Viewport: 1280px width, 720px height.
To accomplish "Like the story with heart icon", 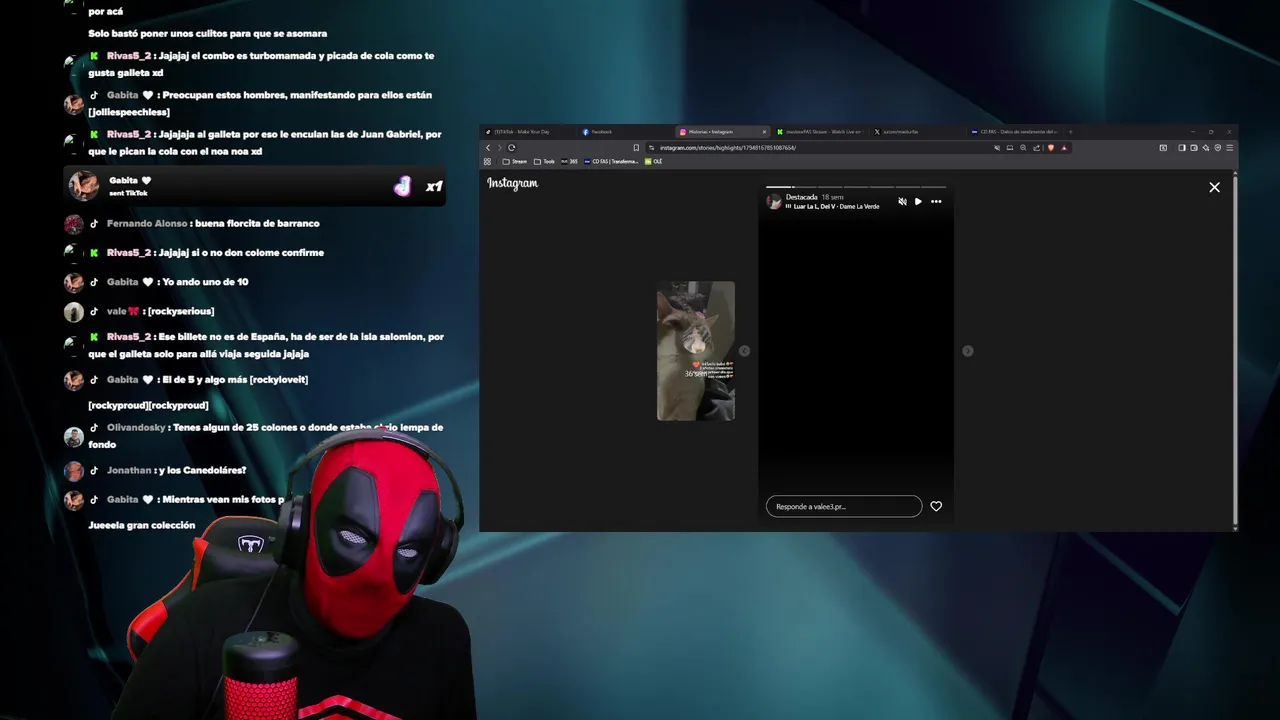I will tap(936, 506).
